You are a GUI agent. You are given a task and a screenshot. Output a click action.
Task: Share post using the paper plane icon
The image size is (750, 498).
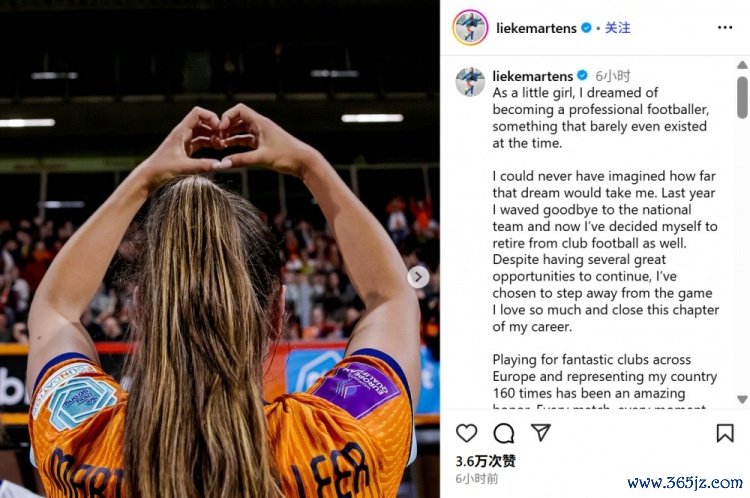tap(541, 432)
